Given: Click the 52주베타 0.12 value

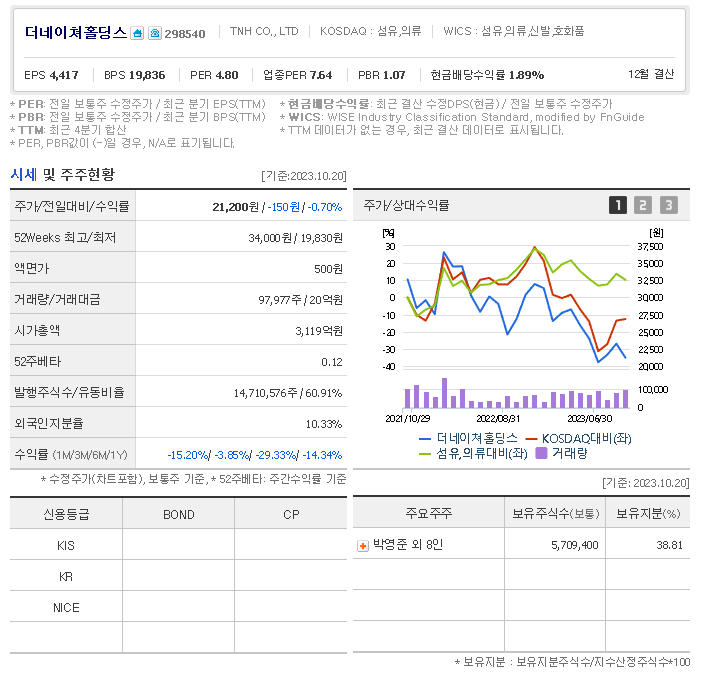Looking at the screenshot, I should pyautogui.click(x=332, y=362).
